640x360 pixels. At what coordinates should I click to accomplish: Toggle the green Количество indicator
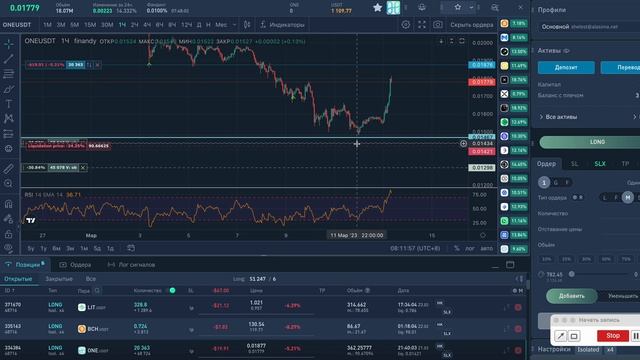(x=172, y=291)
